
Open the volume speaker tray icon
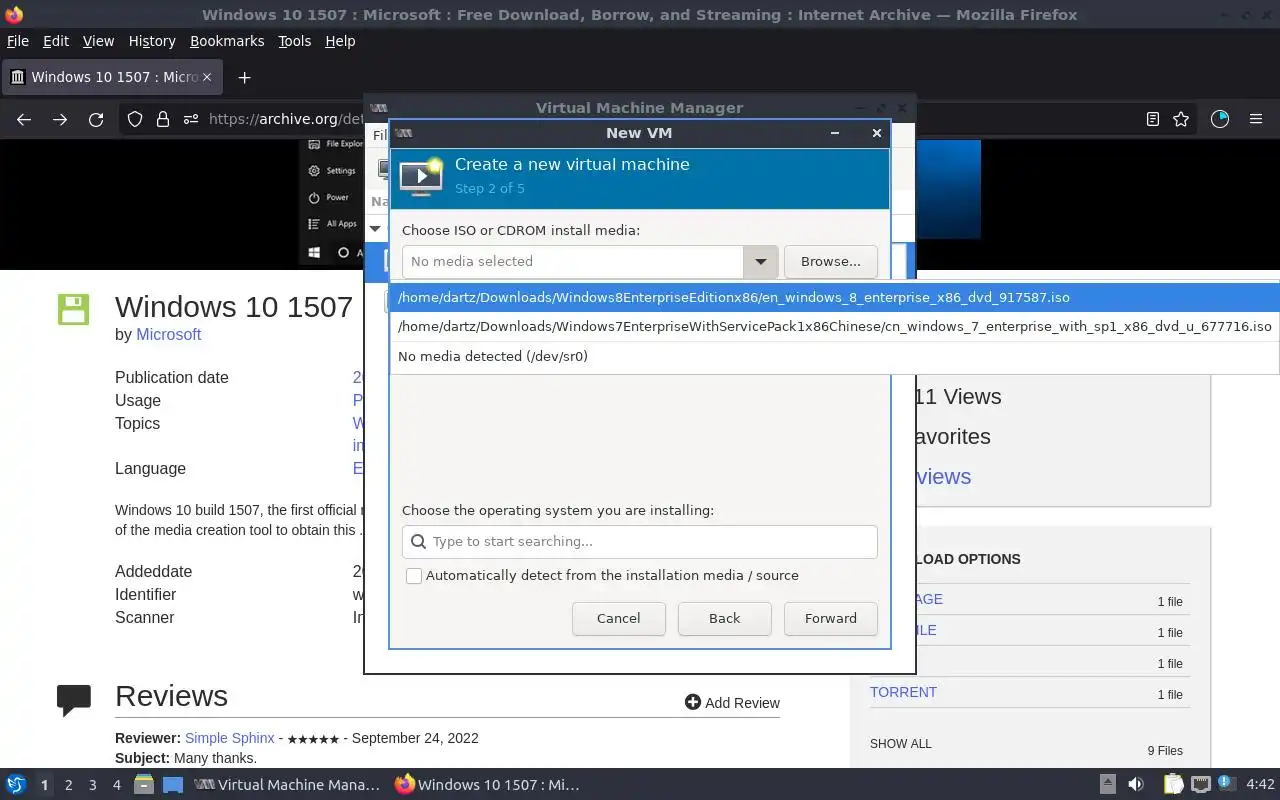[1135, 785]
